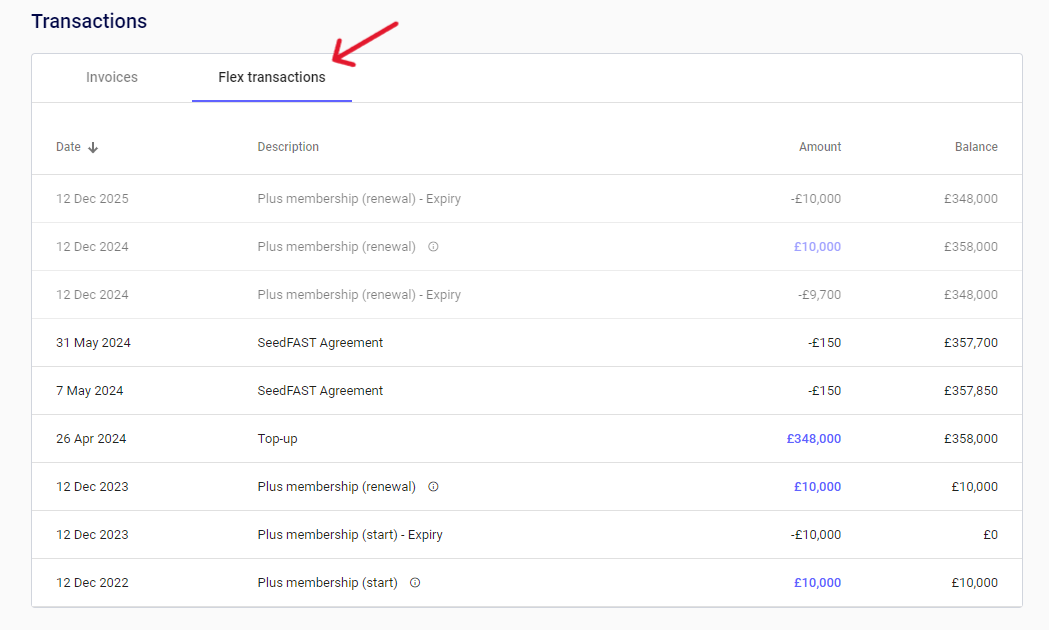
Task: Click the Balance column header
Action: pyautogui.click(x=975, y=147)
